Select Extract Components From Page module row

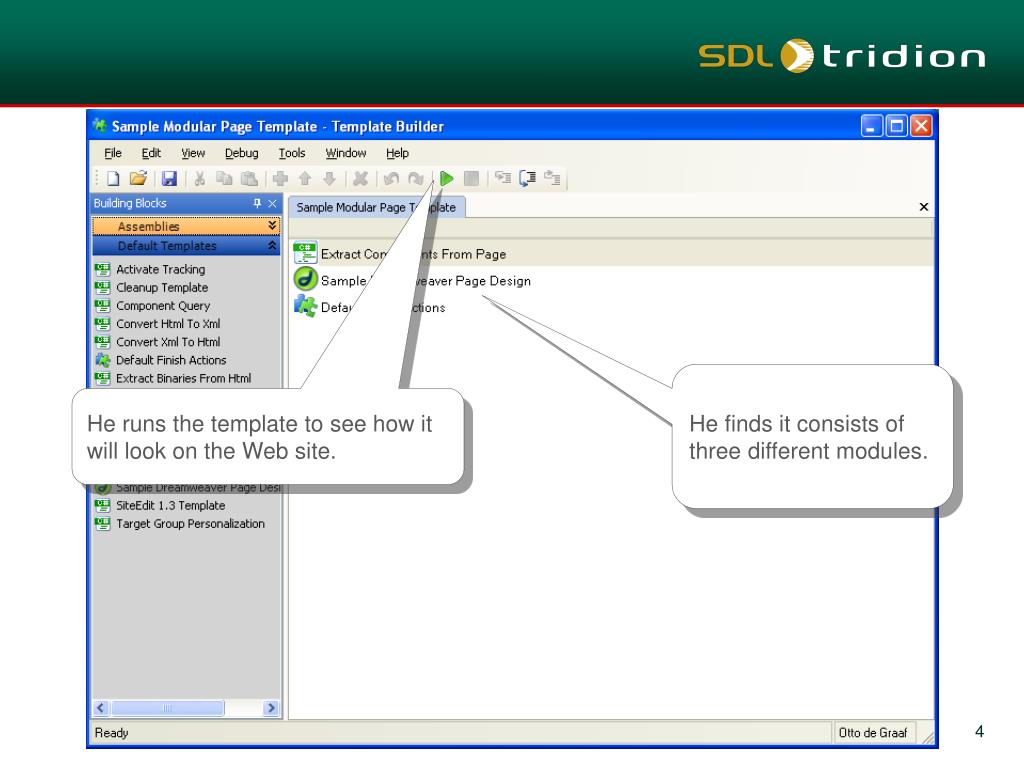[x=611, y=253]
